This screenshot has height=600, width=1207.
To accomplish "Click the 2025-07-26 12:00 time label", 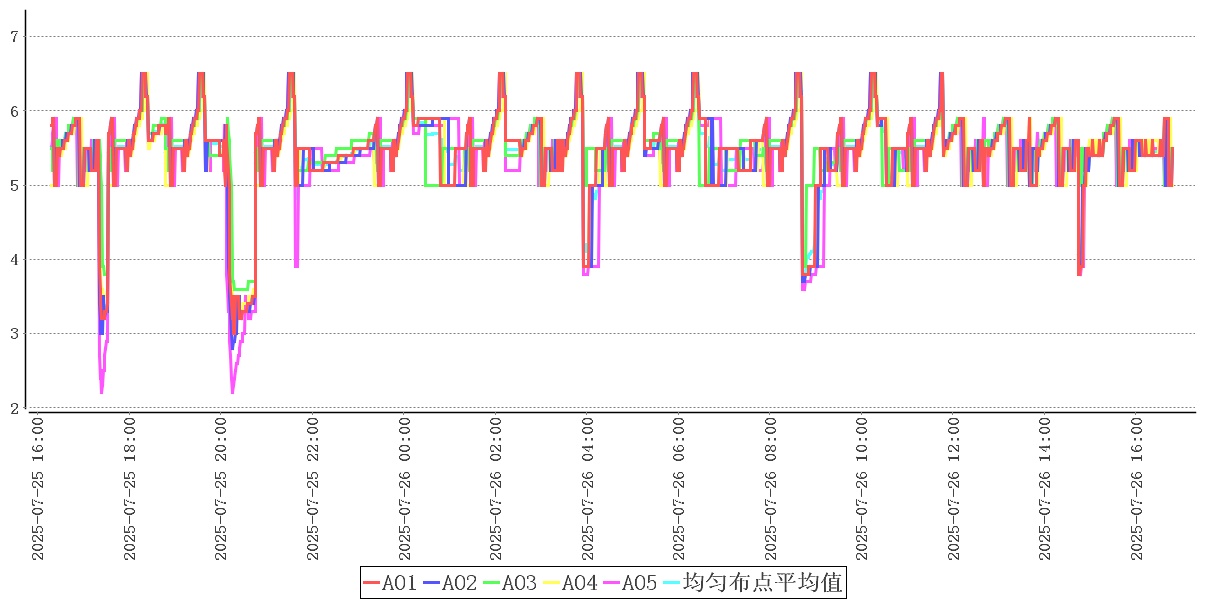I will click(x=954, y=490).
